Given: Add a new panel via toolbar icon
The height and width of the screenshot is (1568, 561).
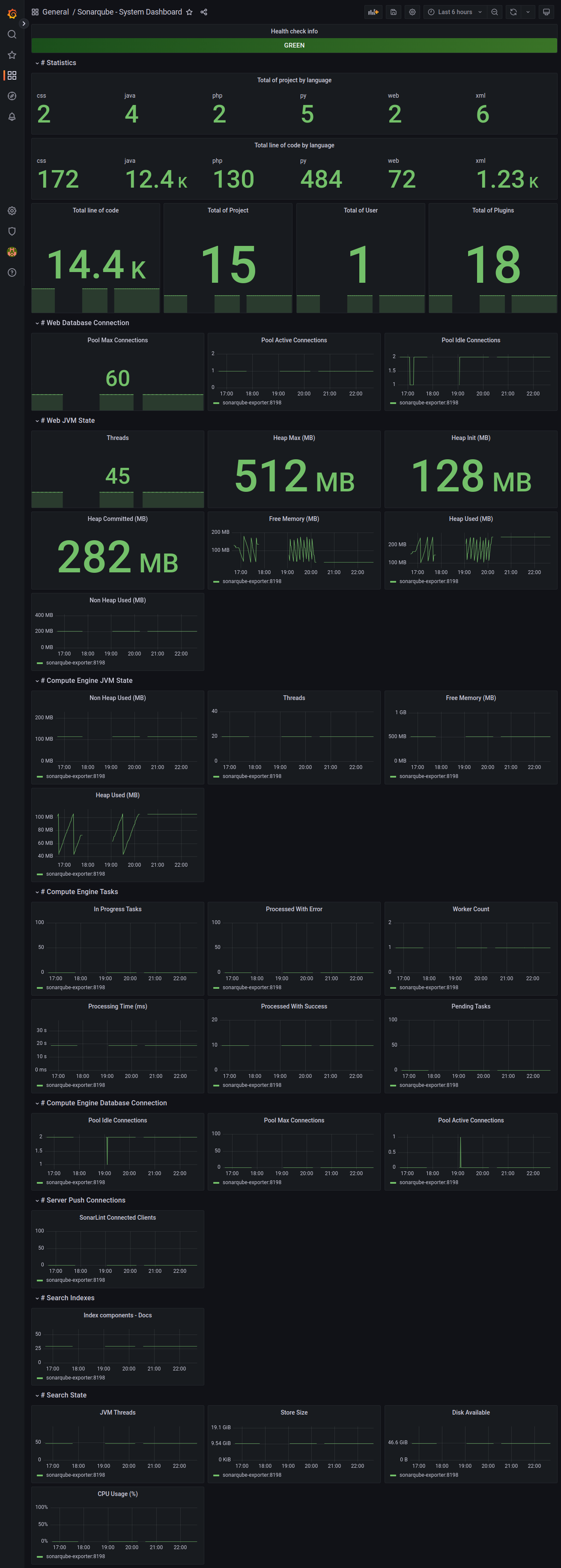Looking at the screenshot, I should [373, 12].
